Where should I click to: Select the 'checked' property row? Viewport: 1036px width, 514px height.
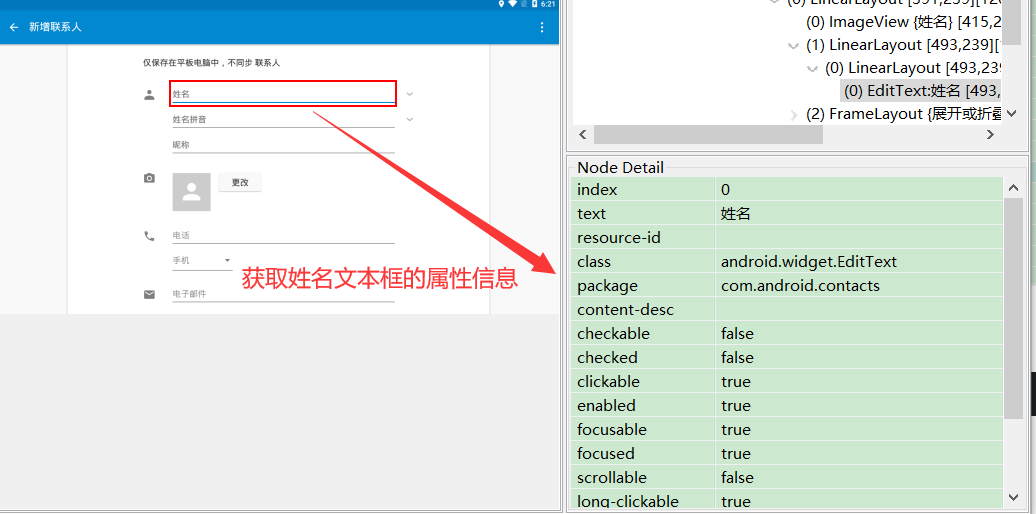(x=787, y=357)
